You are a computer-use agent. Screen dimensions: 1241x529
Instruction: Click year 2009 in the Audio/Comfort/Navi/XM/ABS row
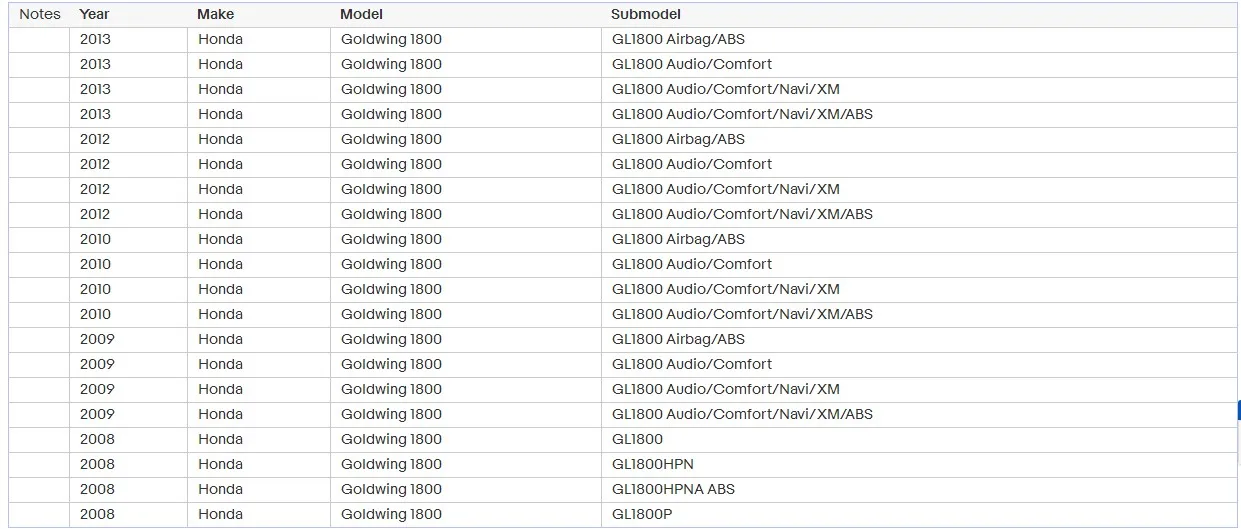(97, 414)
